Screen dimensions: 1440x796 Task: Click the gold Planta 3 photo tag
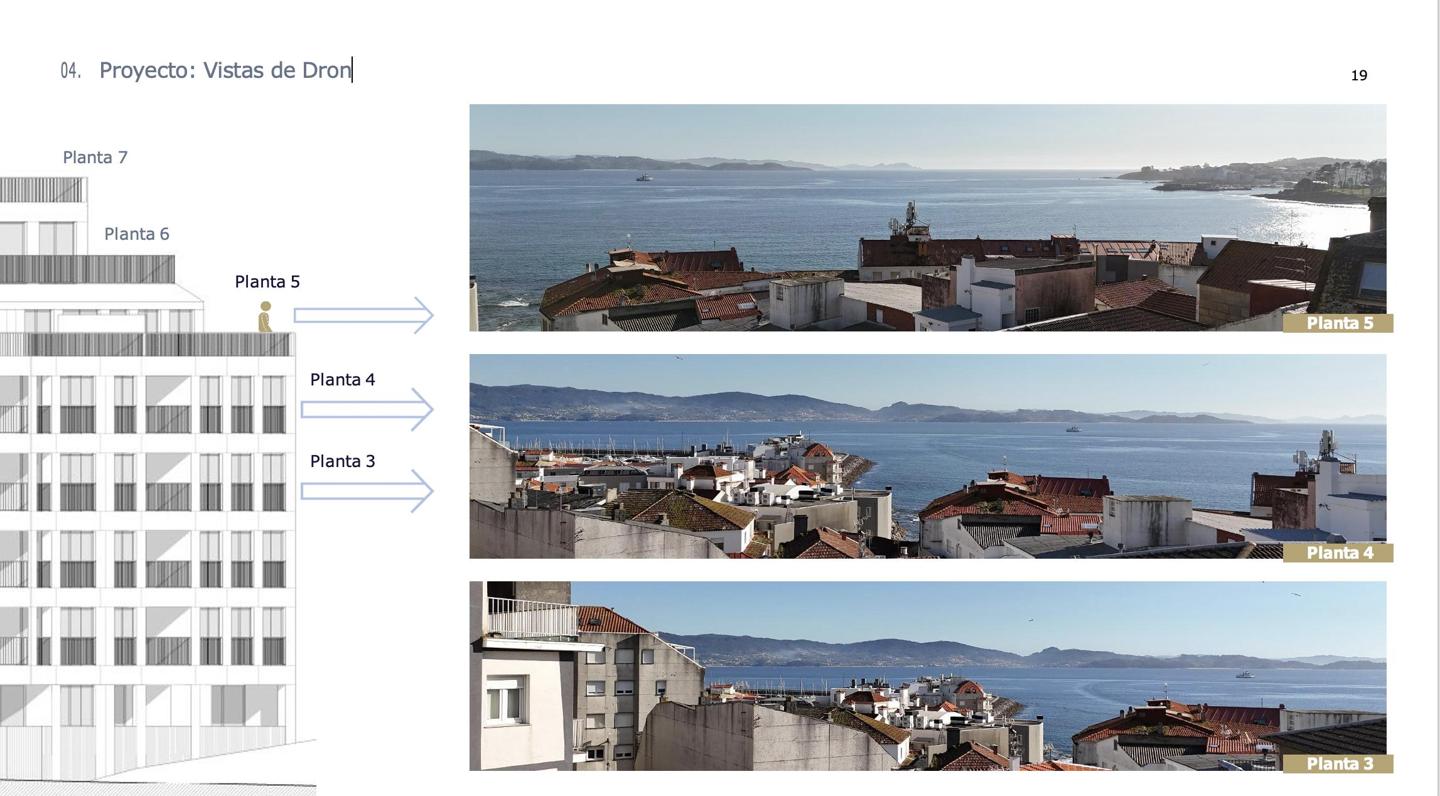pos(1338,764)
